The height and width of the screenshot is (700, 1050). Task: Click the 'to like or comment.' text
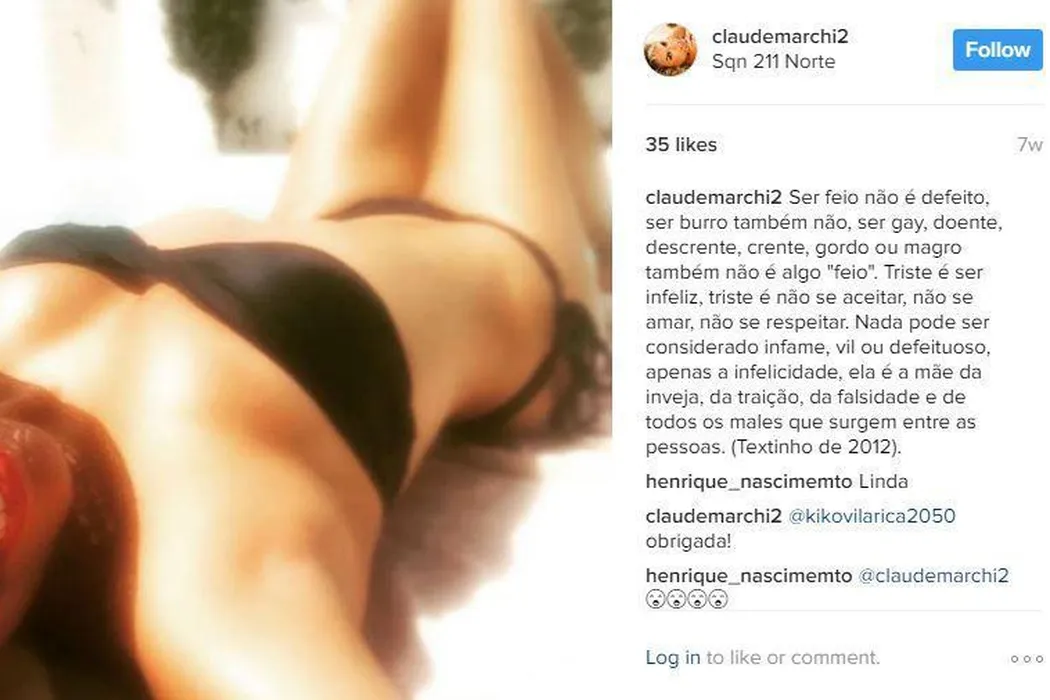pos(793,658)
